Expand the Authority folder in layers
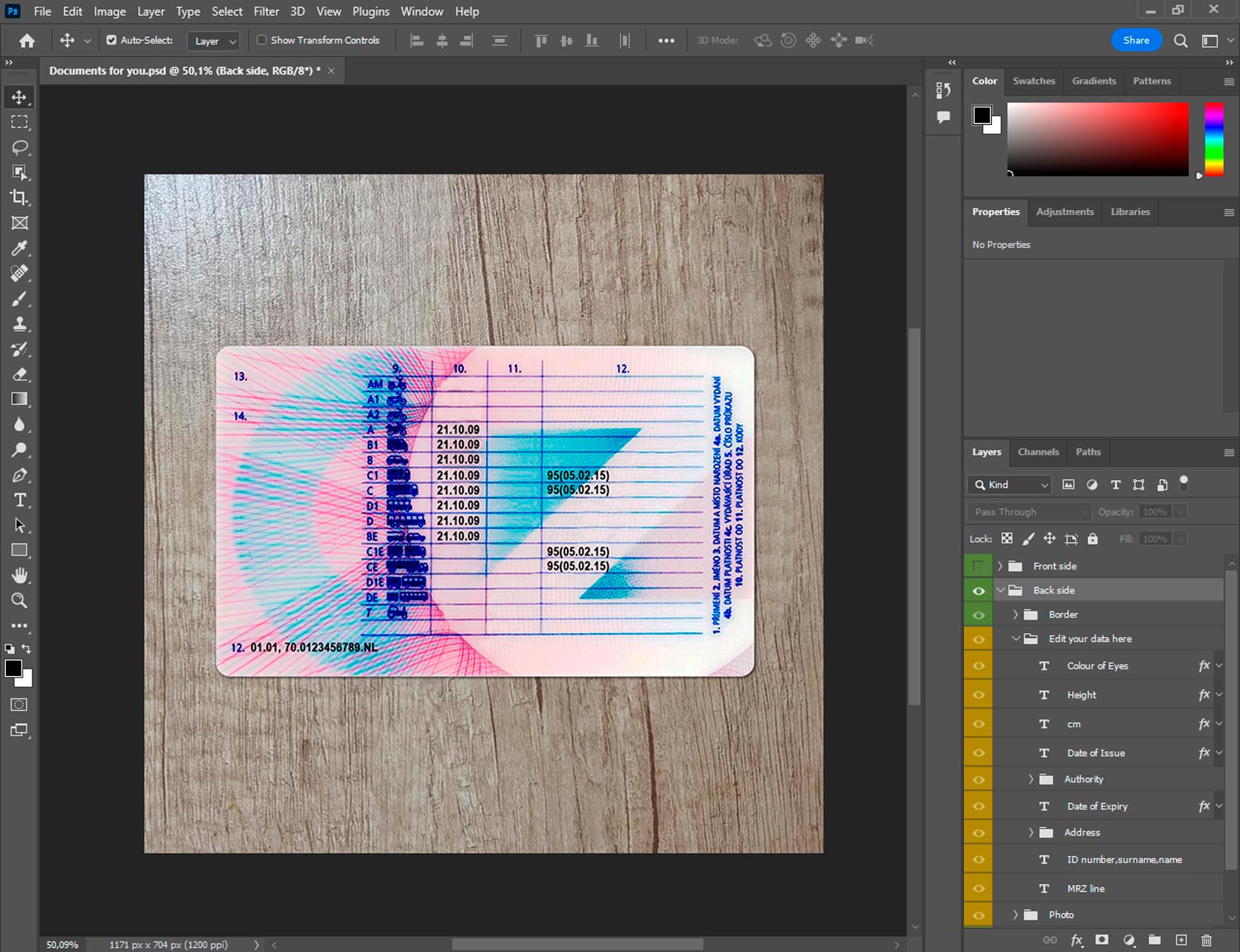 (1031, 779)
